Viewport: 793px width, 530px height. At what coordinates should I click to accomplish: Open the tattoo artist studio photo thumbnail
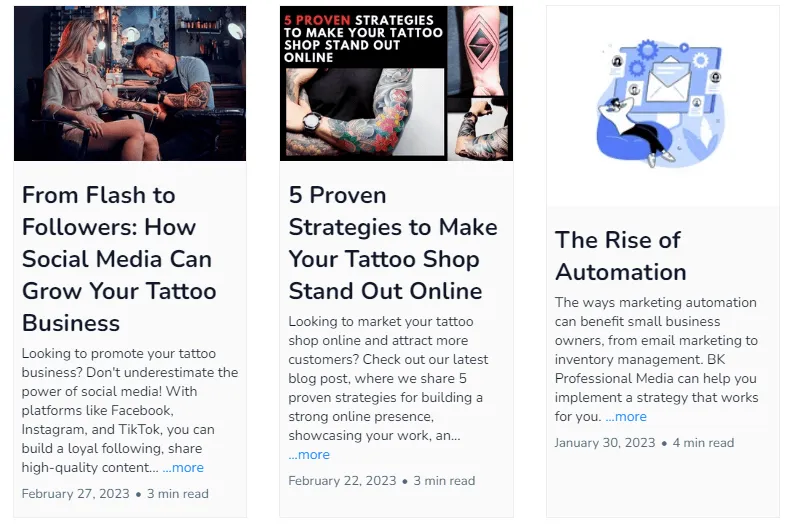[x=130, y=83]
